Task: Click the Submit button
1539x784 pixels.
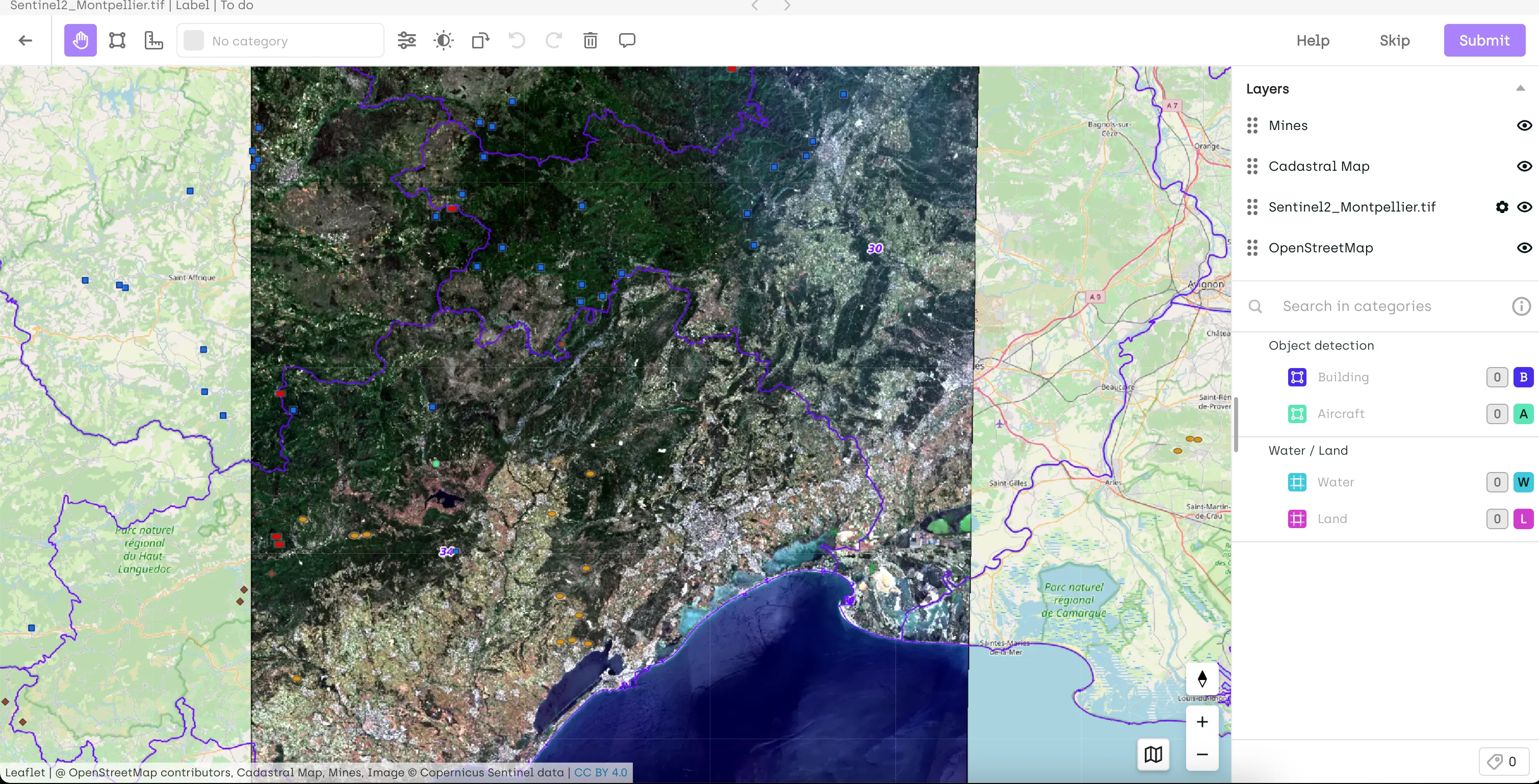Action: click(x=1484, y=41)
